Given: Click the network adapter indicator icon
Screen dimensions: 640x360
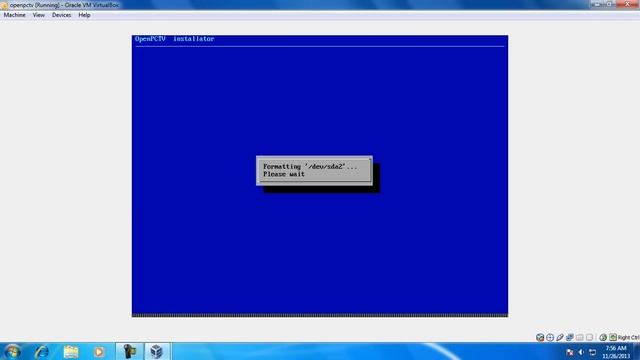Looking at the screenshot, I should click(569, 337).
